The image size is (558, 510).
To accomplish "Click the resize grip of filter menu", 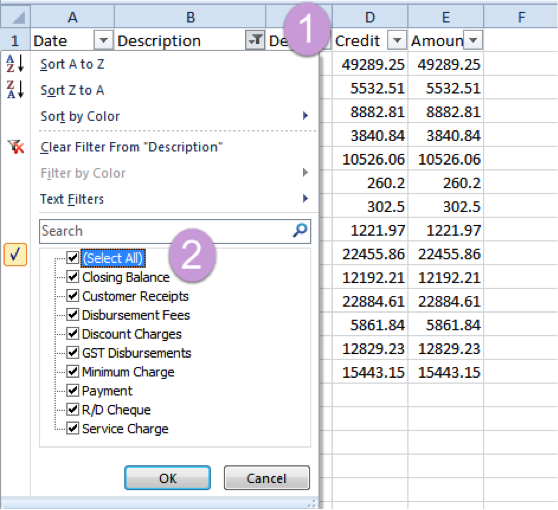I will tap(312, 503).
